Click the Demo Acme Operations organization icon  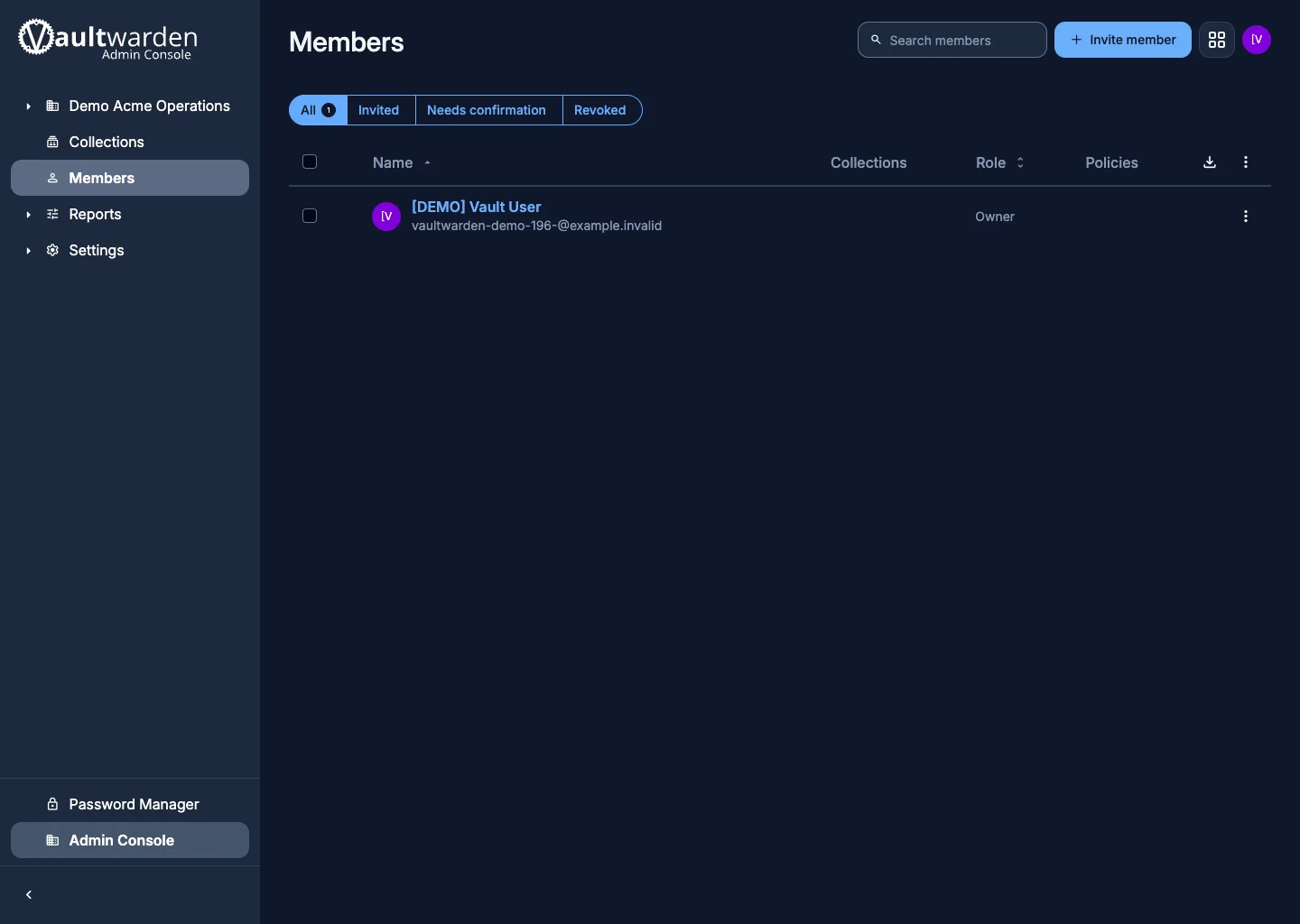[52, 106]
